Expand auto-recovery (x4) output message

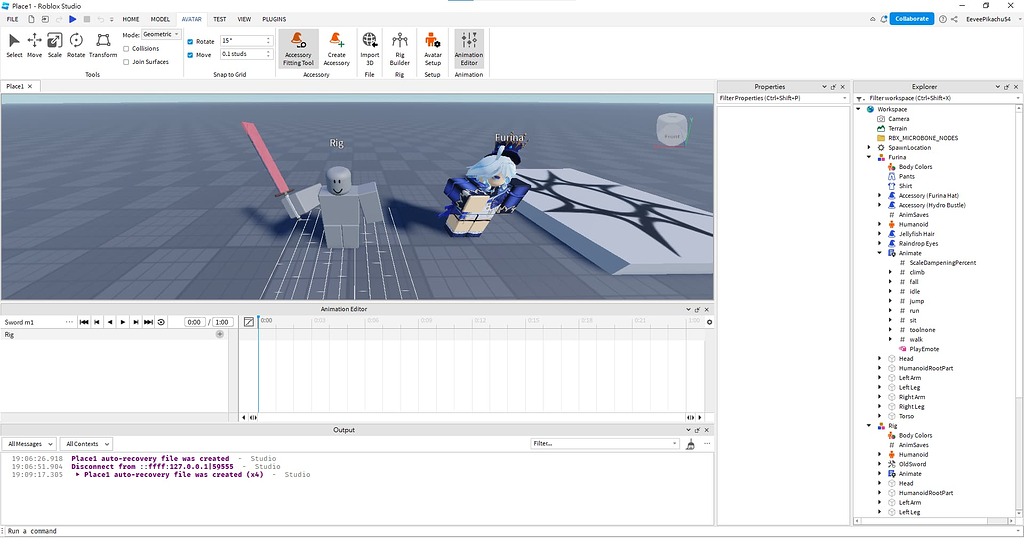(x=78, y=475)
